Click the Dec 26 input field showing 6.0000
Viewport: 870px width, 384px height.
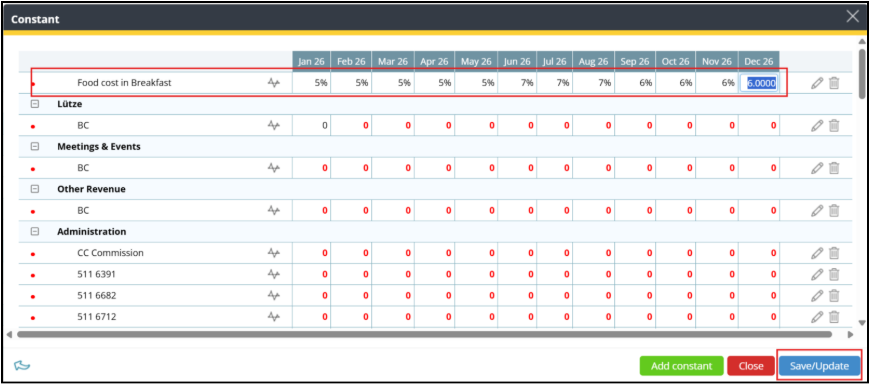760,83
